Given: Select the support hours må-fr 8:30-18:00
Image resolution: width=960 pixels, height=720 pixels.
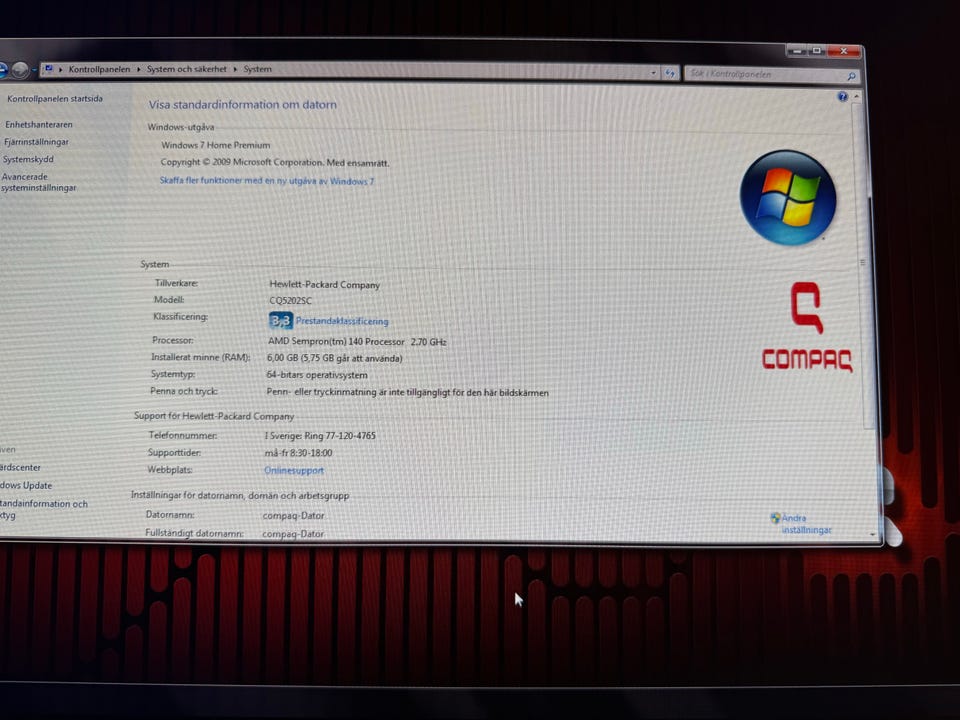Looking at the screenshot, I should pos(298,453).
